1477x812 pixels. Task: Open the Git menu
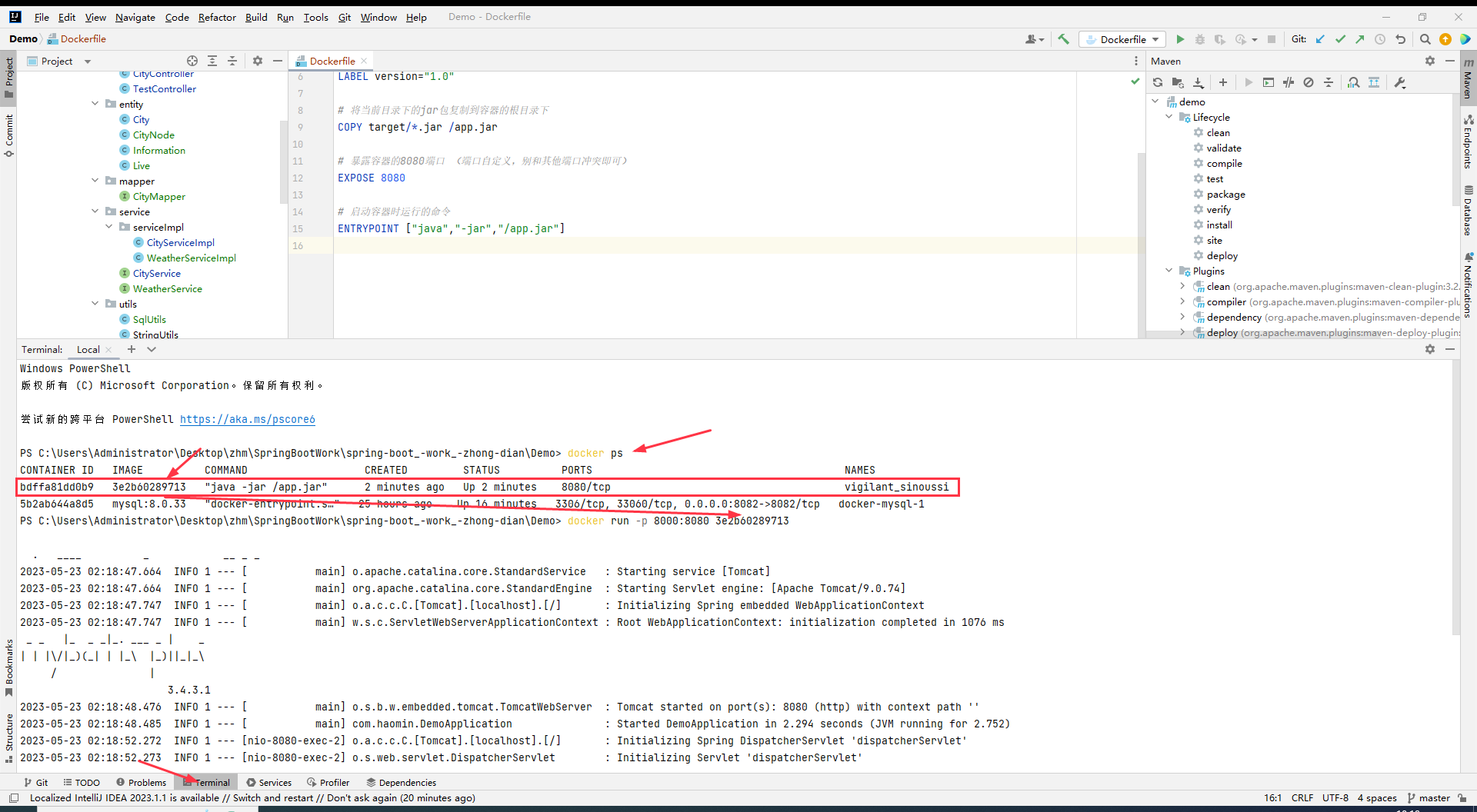[345, 17]
